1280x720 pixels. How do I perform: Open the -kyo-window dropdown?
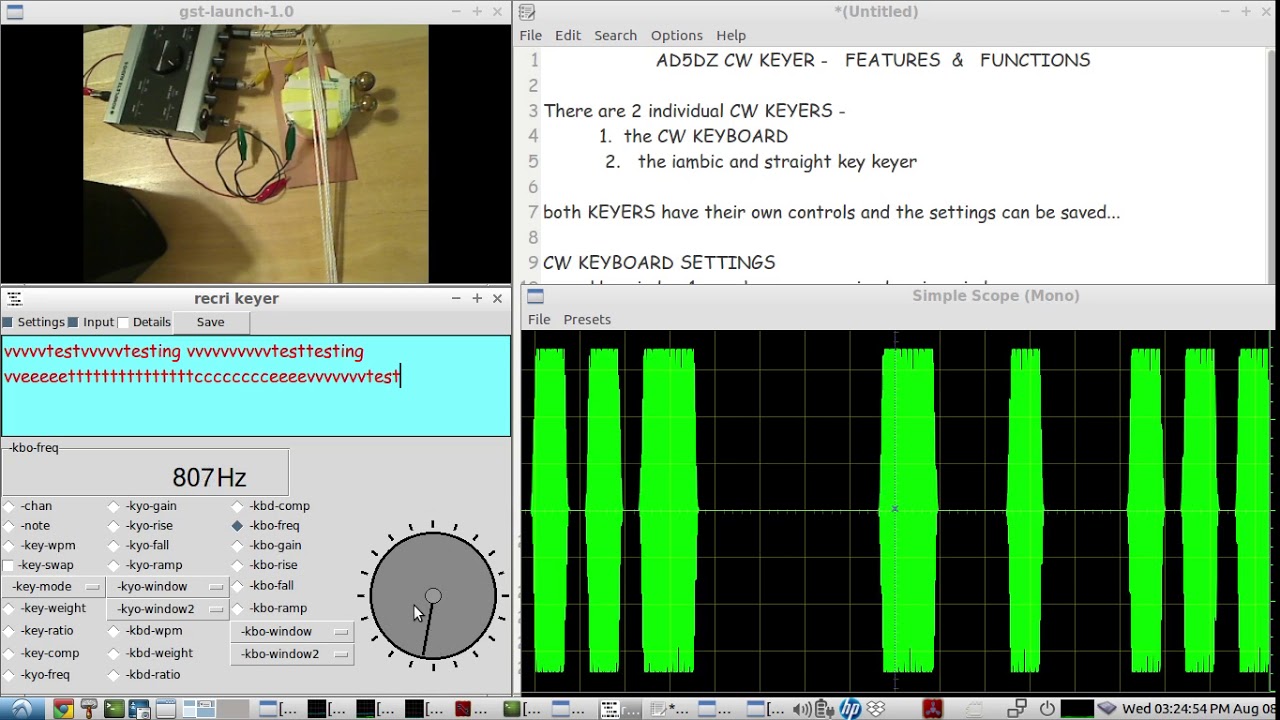[169, 587]
